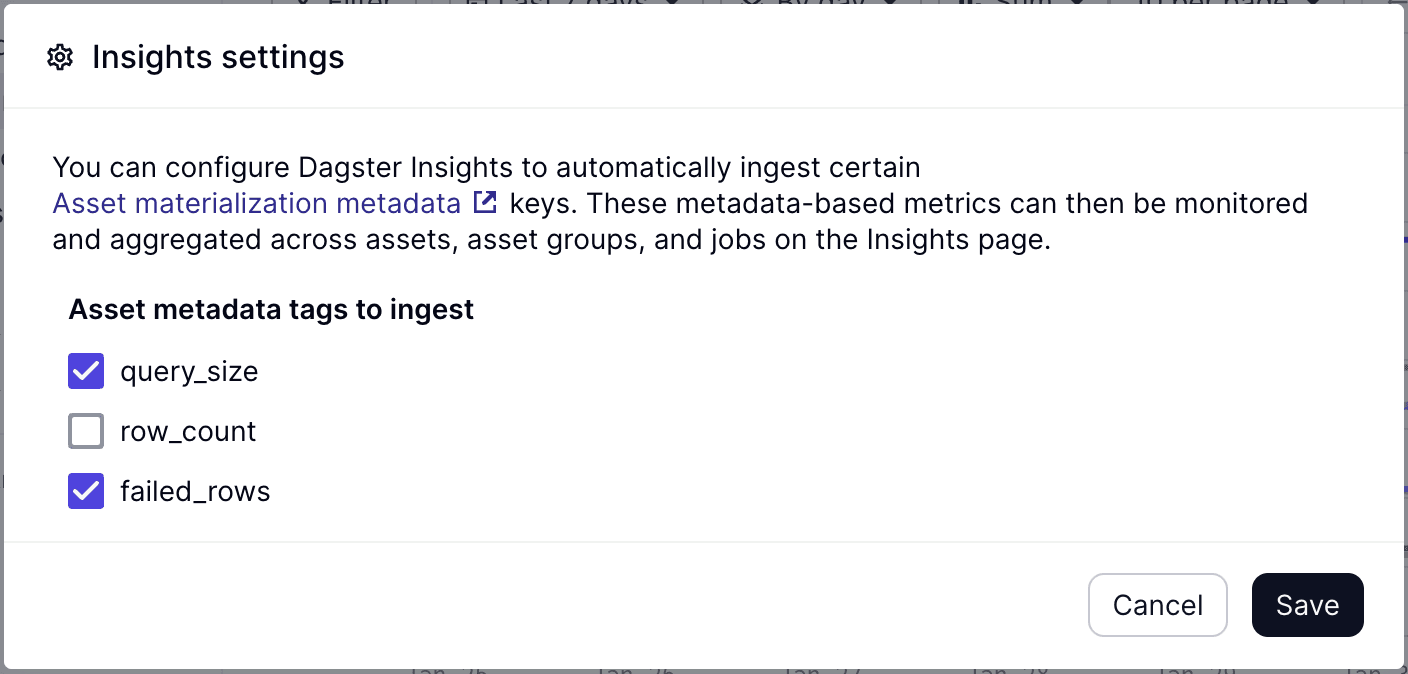Click the row_count label text
Screen dimensions: 1408x674
188,431
